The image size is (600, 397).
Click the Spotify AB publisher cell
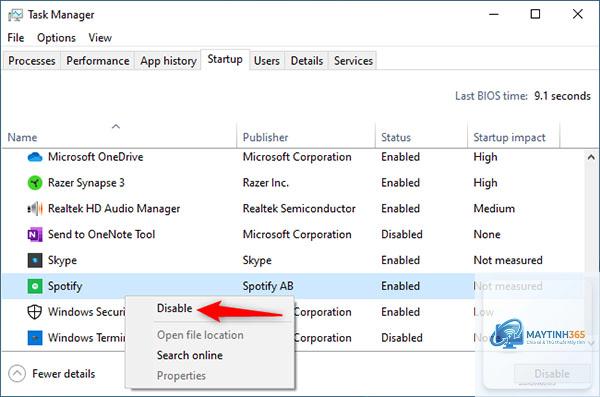[268, 286]
